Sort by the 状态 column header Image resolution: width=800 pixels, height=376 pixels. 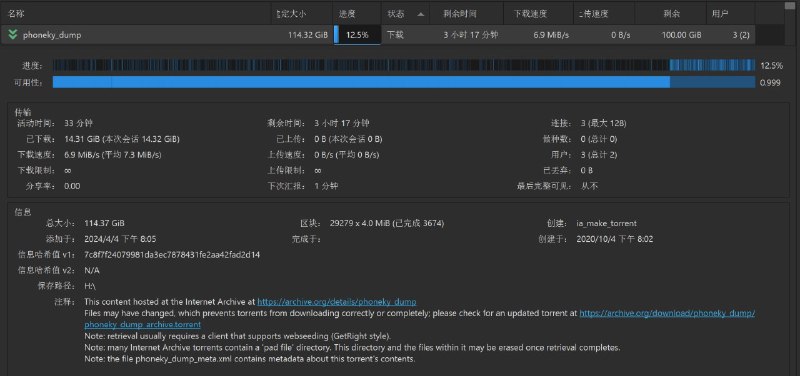tap(405, 14)
